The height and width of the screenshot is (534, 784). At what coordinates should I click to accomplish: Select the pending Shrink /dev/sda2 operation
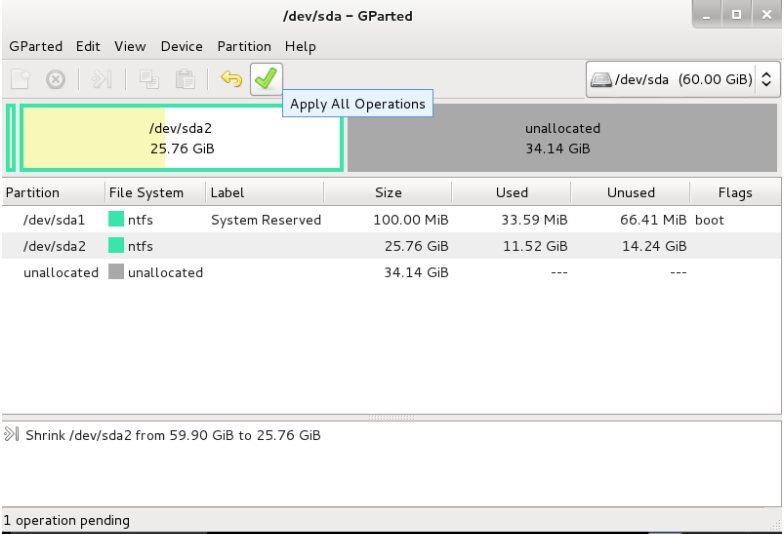click(x=172, y=436)
